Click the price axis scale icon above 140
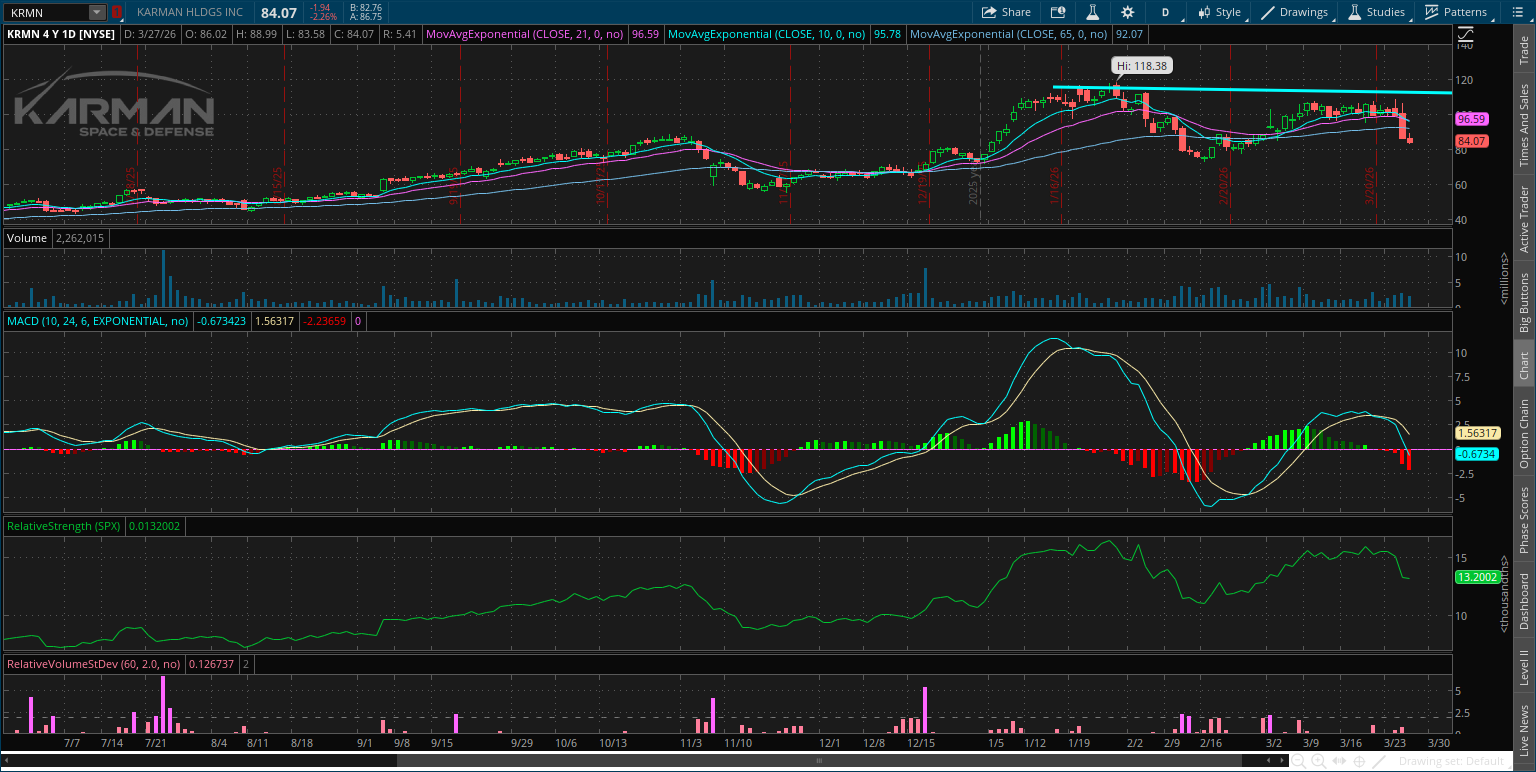The height and width of the screenshot is (772, 1536). pyautogui.click(x=1465, y=35)
